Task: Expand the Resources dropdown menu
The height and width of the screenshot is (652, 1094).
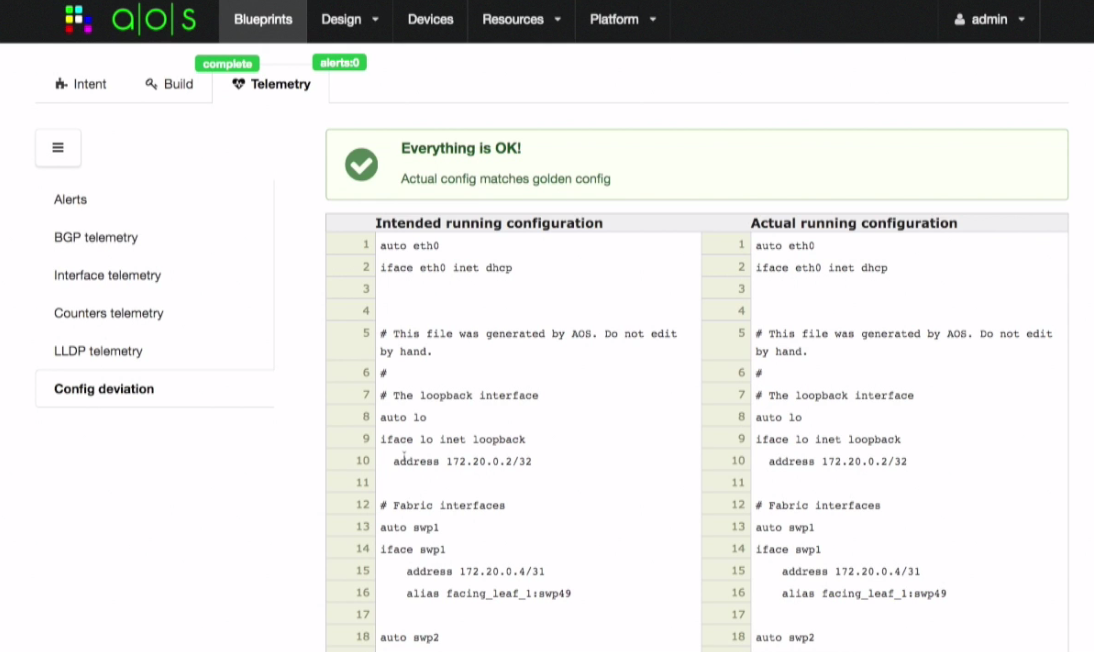Action: tap(521, 20)
